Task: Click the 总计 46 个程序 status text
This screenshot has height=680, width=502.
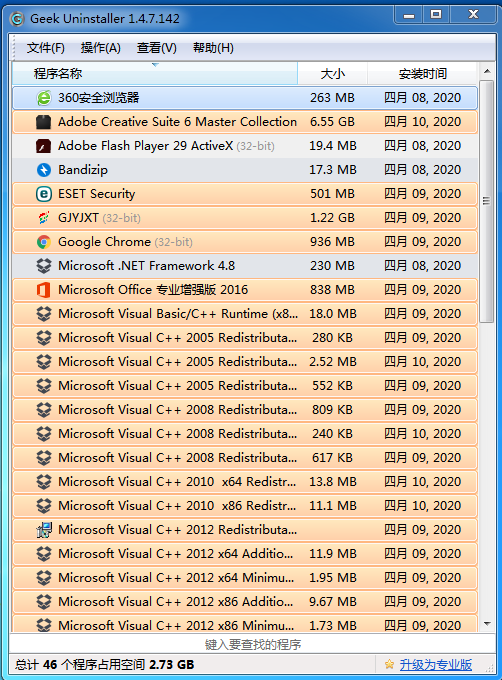Action: tap(104, 664)
